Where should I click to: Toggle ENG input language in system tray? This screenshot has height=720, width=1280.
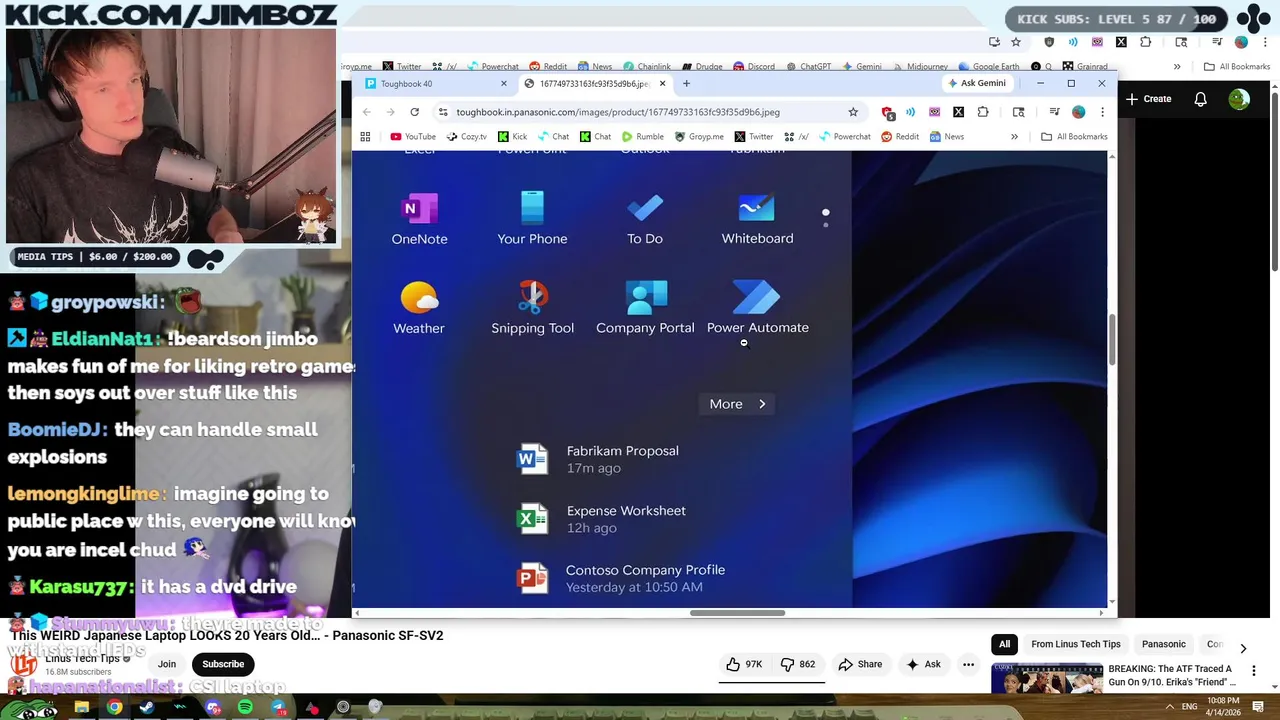pyautogui.click(x=1190, y=707)
